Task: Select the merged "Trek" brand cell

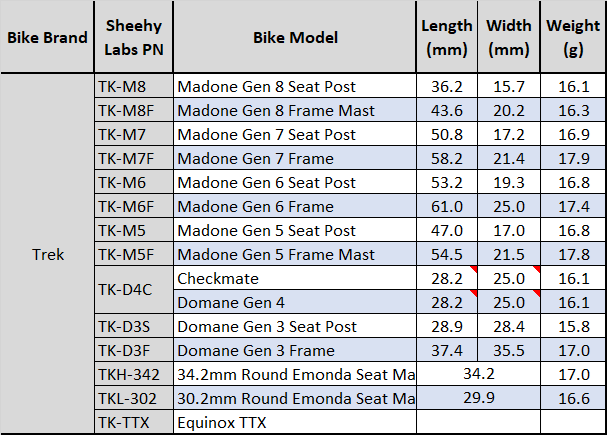Action: (47, 254)
